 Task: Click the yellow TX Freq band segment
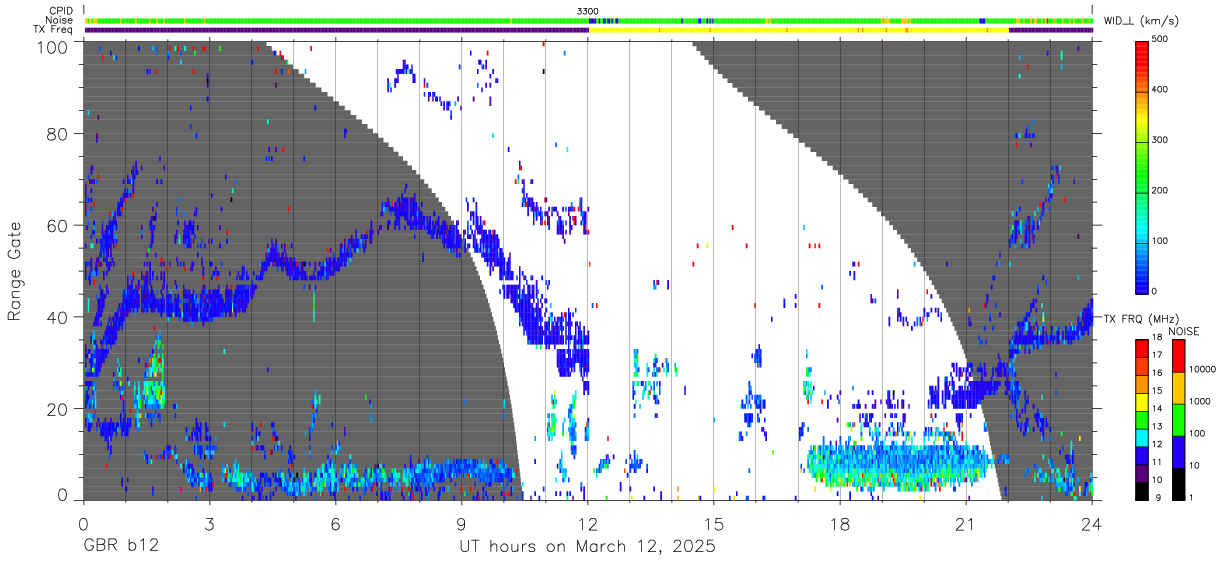(799, 30)
